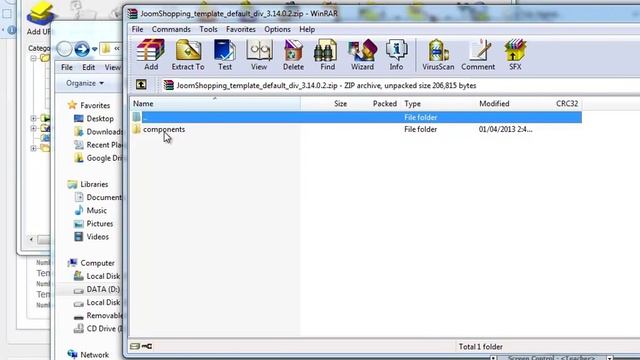Image resolution: width=640 pixels, height=360 pixels.
Task: Open Explorer's Edit menu
Action: [88, 67]
